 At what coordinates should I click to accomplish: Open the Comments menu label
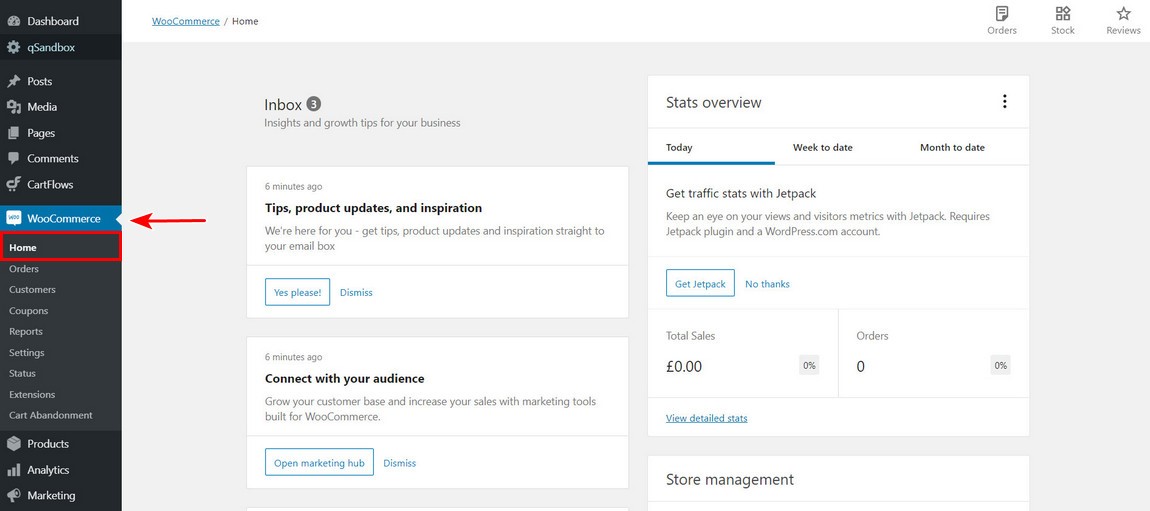[x=53, y=158]
